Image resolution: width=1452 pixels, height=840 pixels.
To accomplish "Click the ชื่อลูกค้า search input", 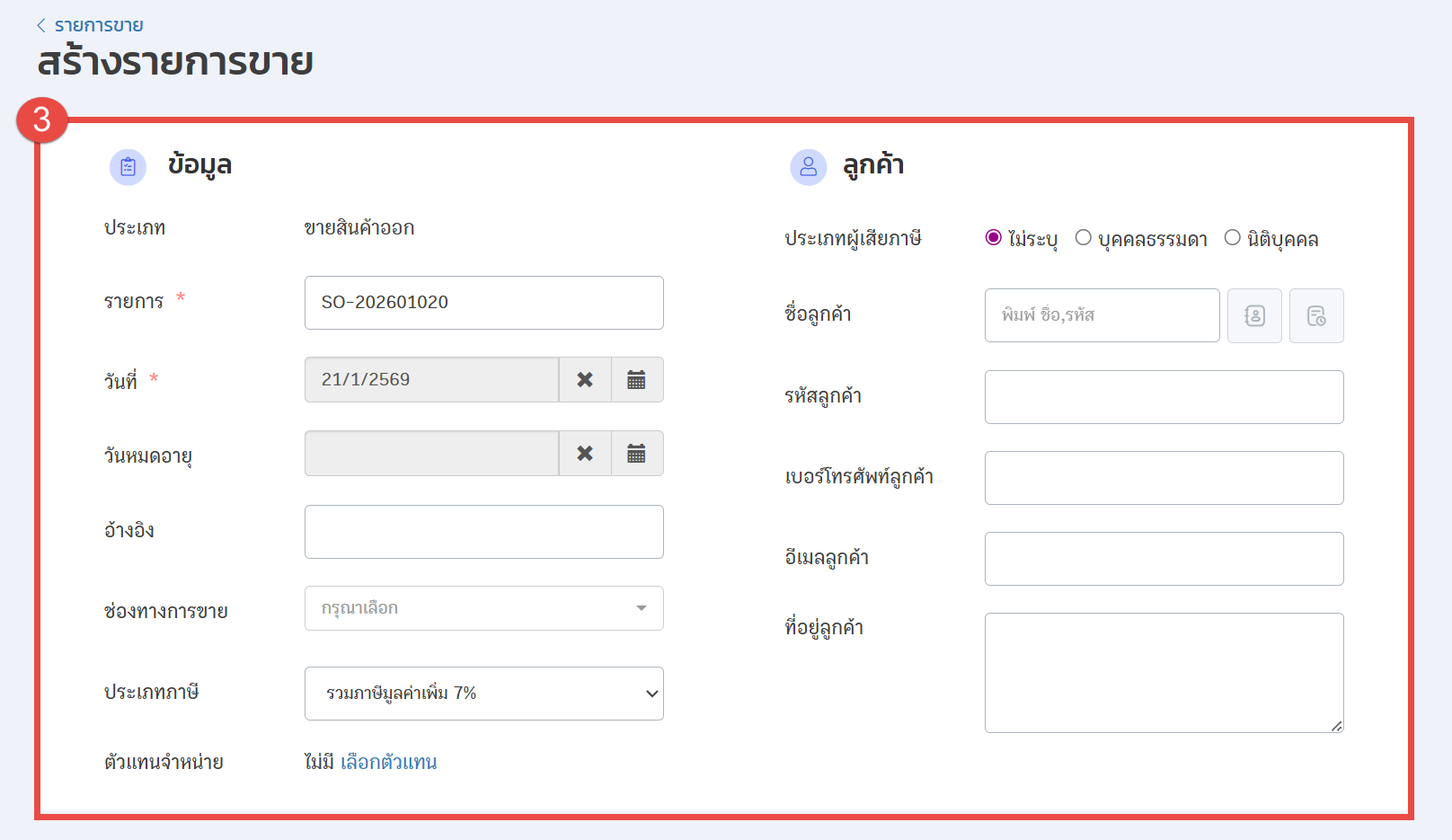I will pos(1102,315).
